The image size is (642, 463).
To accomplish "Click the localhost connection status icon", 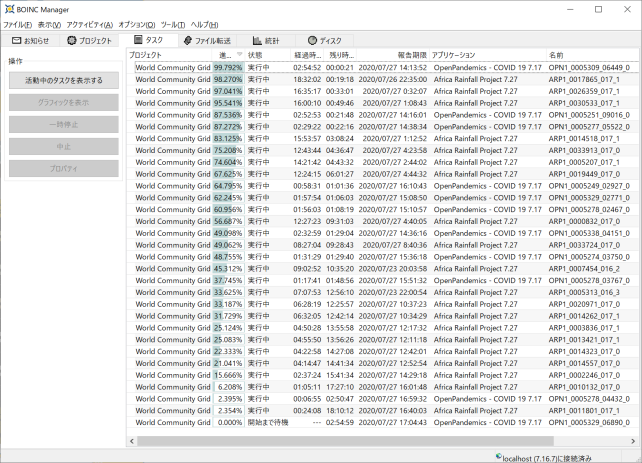I will point(498,456).
